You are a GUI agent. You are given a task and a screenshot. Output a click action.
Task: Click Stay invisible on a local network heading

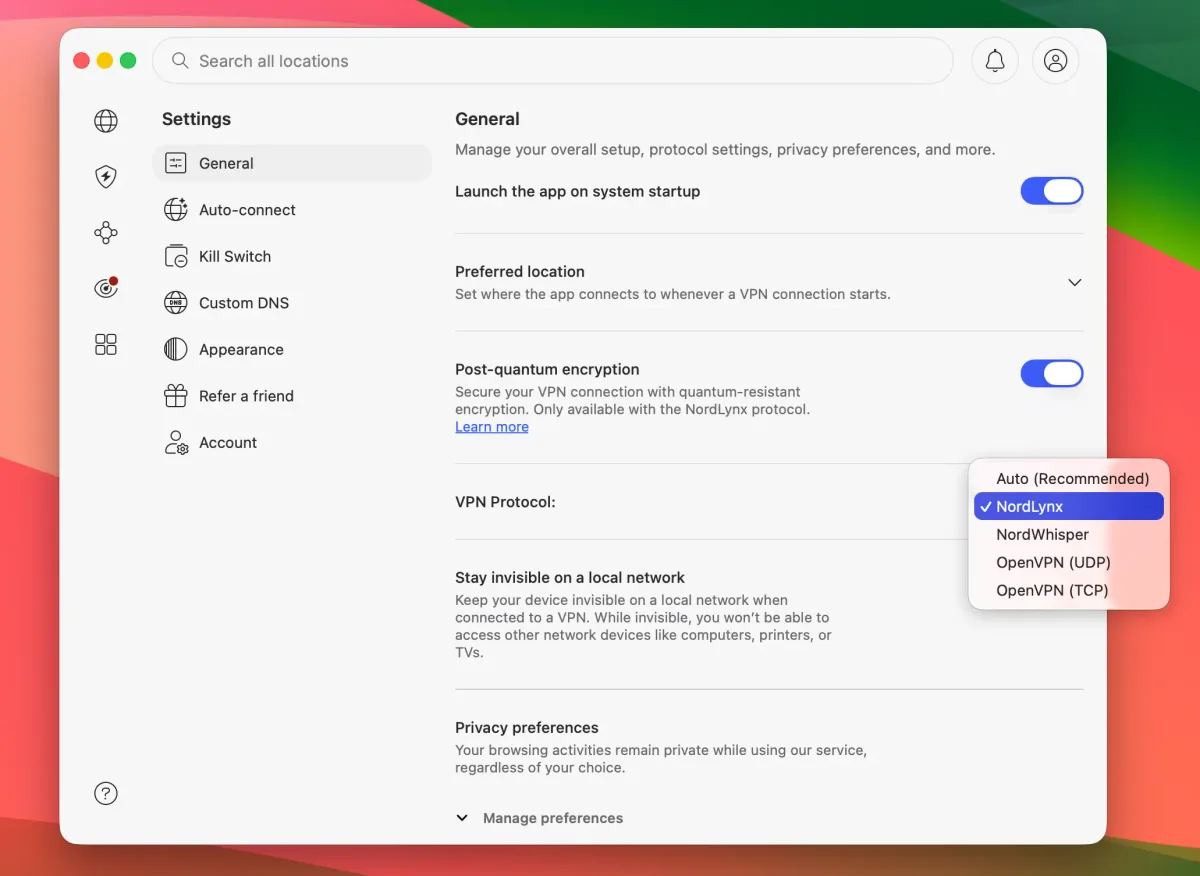(570, 578)
